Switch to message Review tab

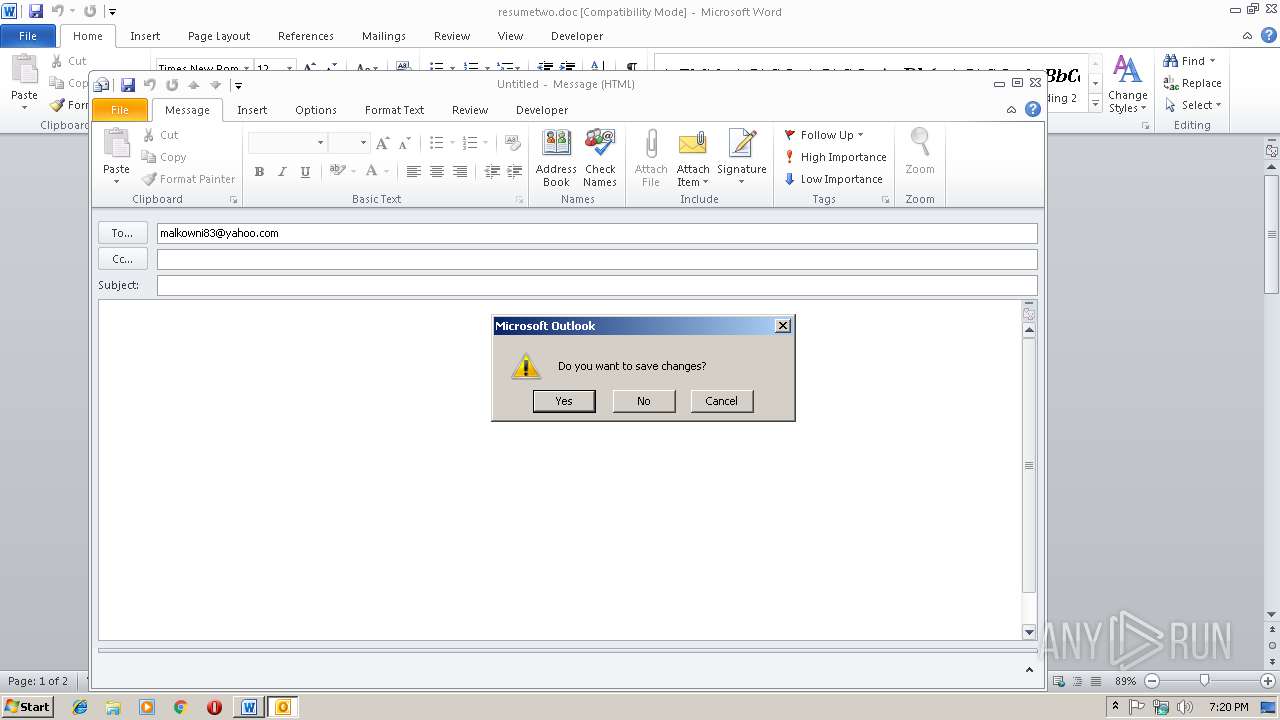tap(470, 110)
